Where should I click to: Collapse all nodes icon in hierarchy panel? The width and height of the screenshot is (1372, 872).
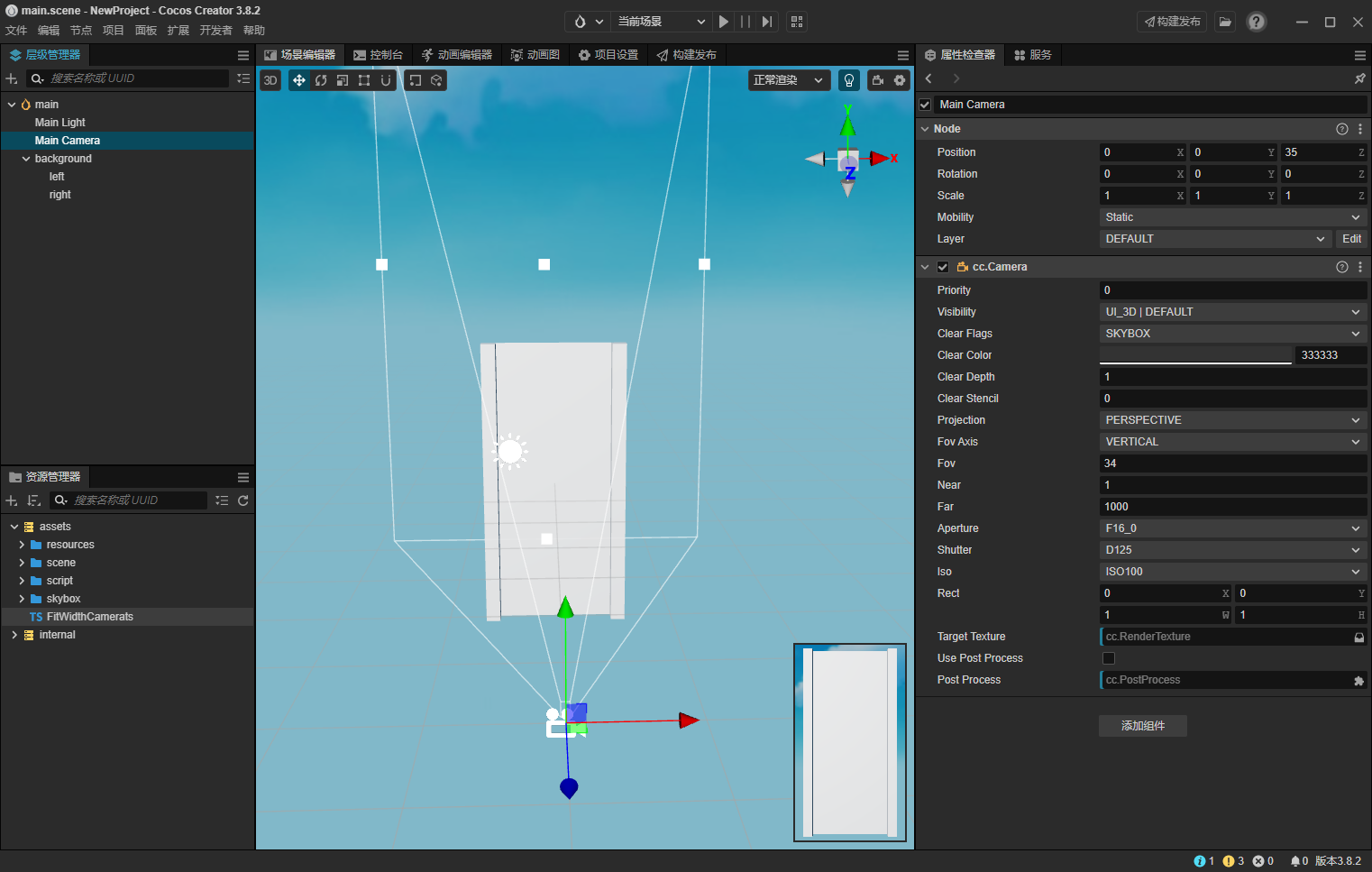[x=243, y=78]
